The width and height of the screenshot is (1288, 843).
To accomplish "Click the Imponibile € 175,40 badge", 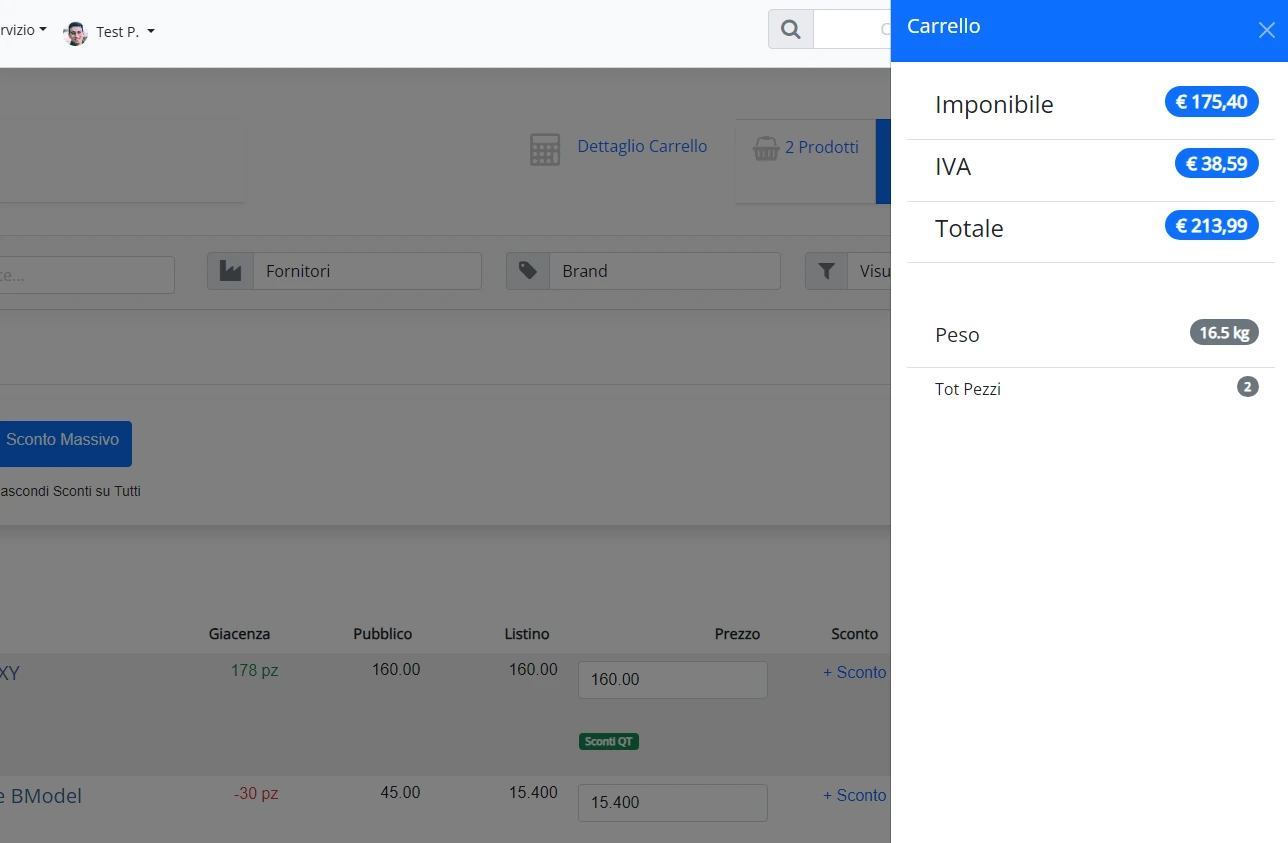I will click(1212, 101).
